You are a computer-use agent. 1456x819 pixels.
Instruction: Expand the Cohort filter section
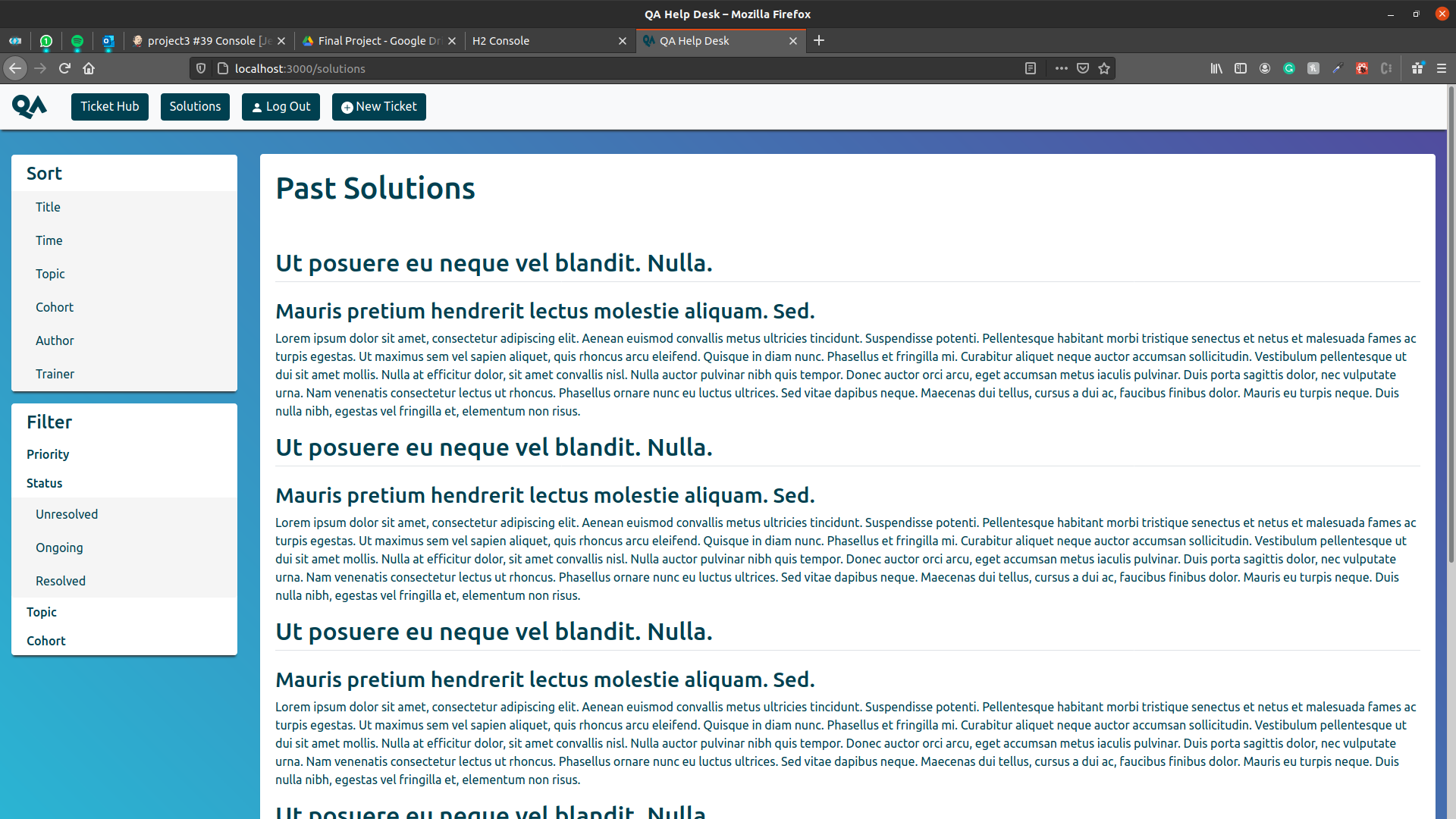tap(45, 640)
